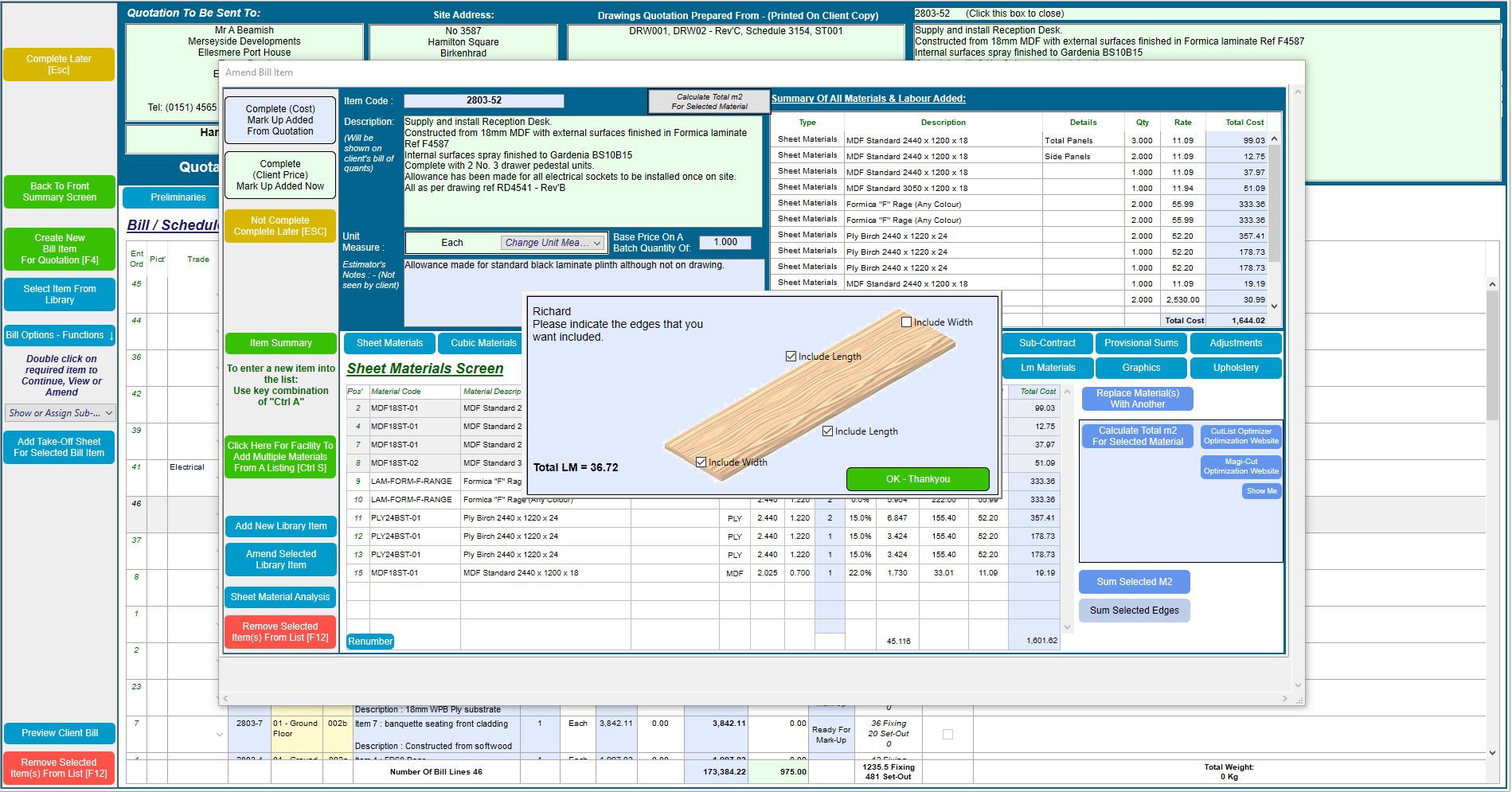
Task: Uncheck the Include Length checkbox
Action: pyautogui.click(x=791, y=356)
